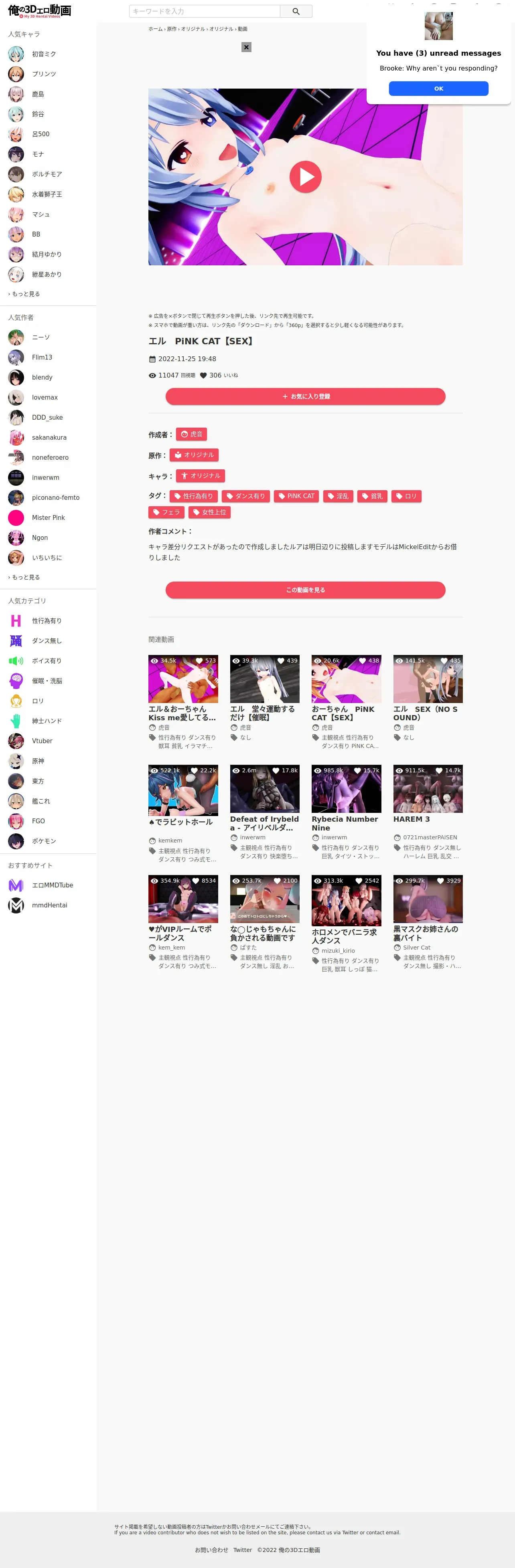Select the Vtuber category icon

pyautogui.click(x=16, y=741)
